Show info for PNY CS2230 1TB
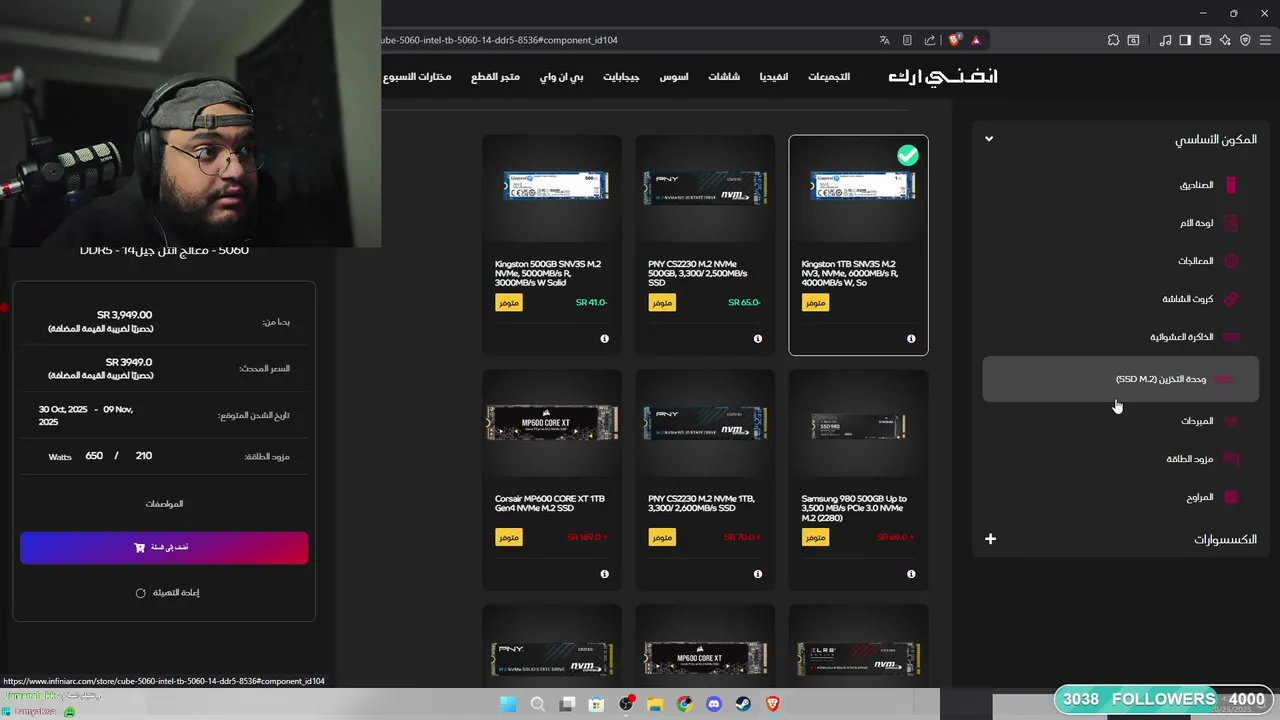Image resolution: width=1280 pixels, height=720 pixels. [757, 574]
